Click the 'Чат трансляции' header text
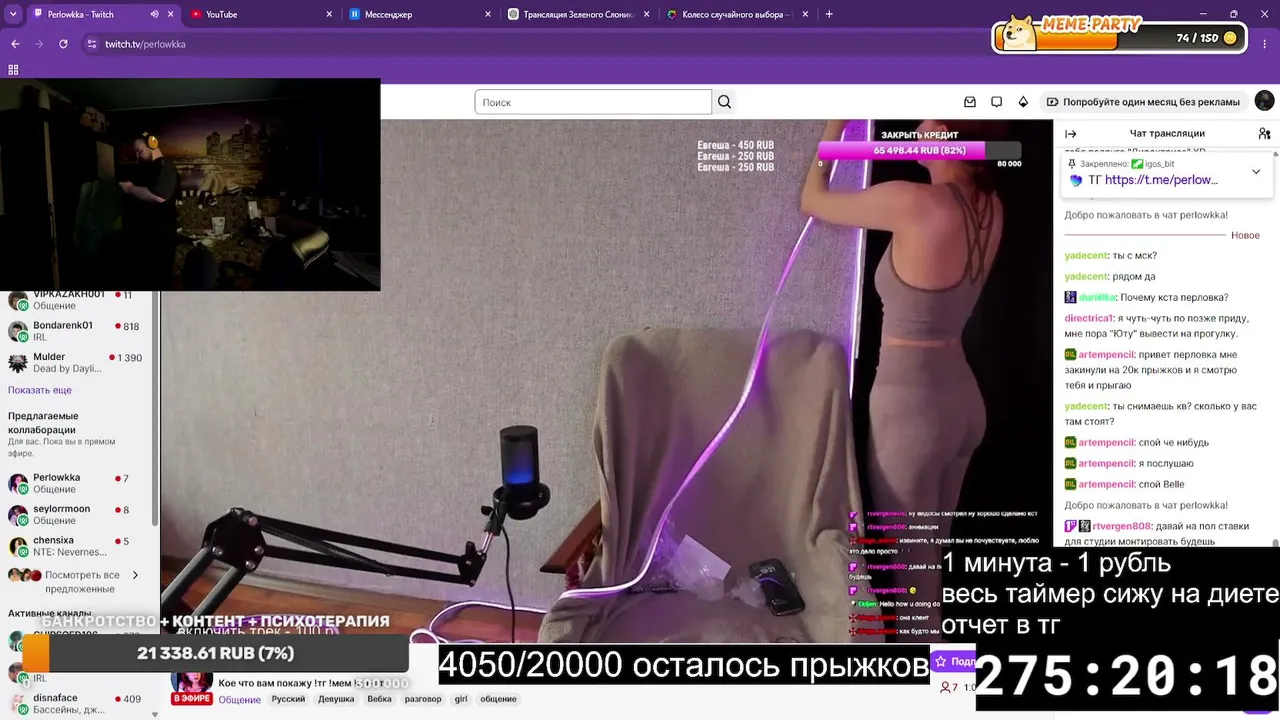Viewport: 1280px width, 720px height. point(1167,133)
